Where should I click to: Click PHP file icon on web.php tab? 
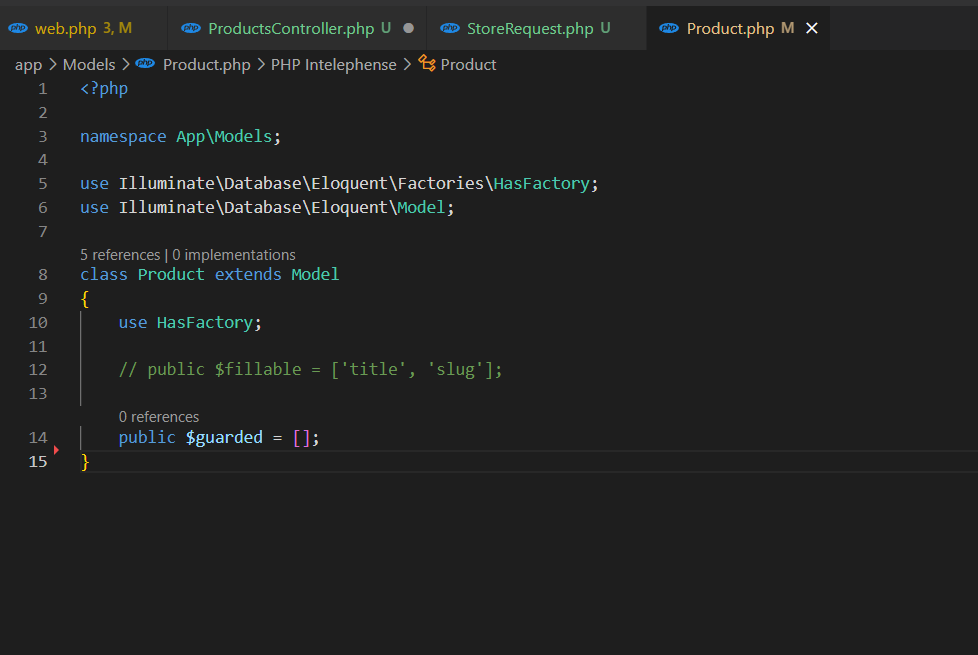point(18,28)
